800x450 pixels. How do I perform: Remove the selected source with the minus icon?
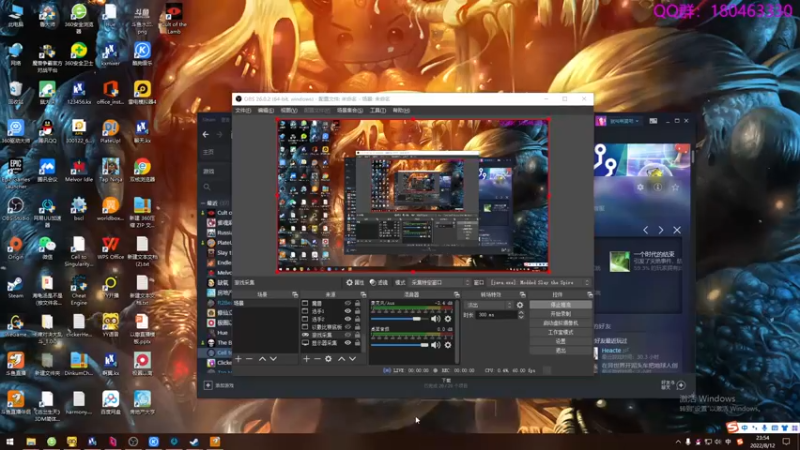(317, 359)
